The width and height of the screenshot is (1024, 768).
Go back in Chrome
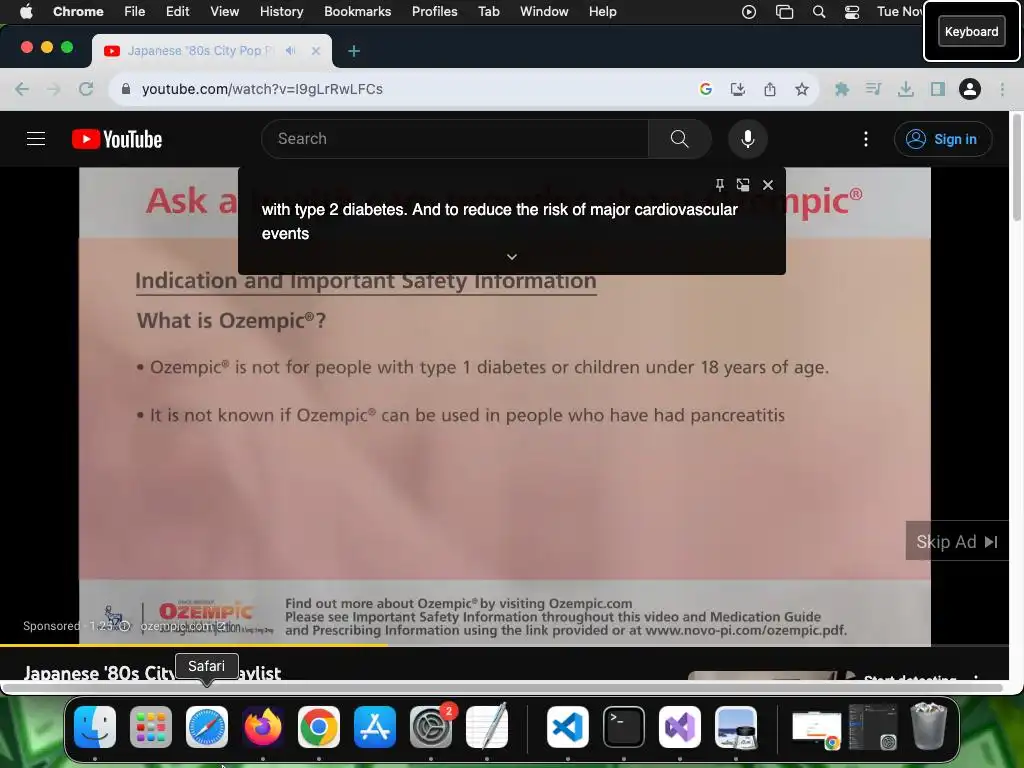point(22,89)
